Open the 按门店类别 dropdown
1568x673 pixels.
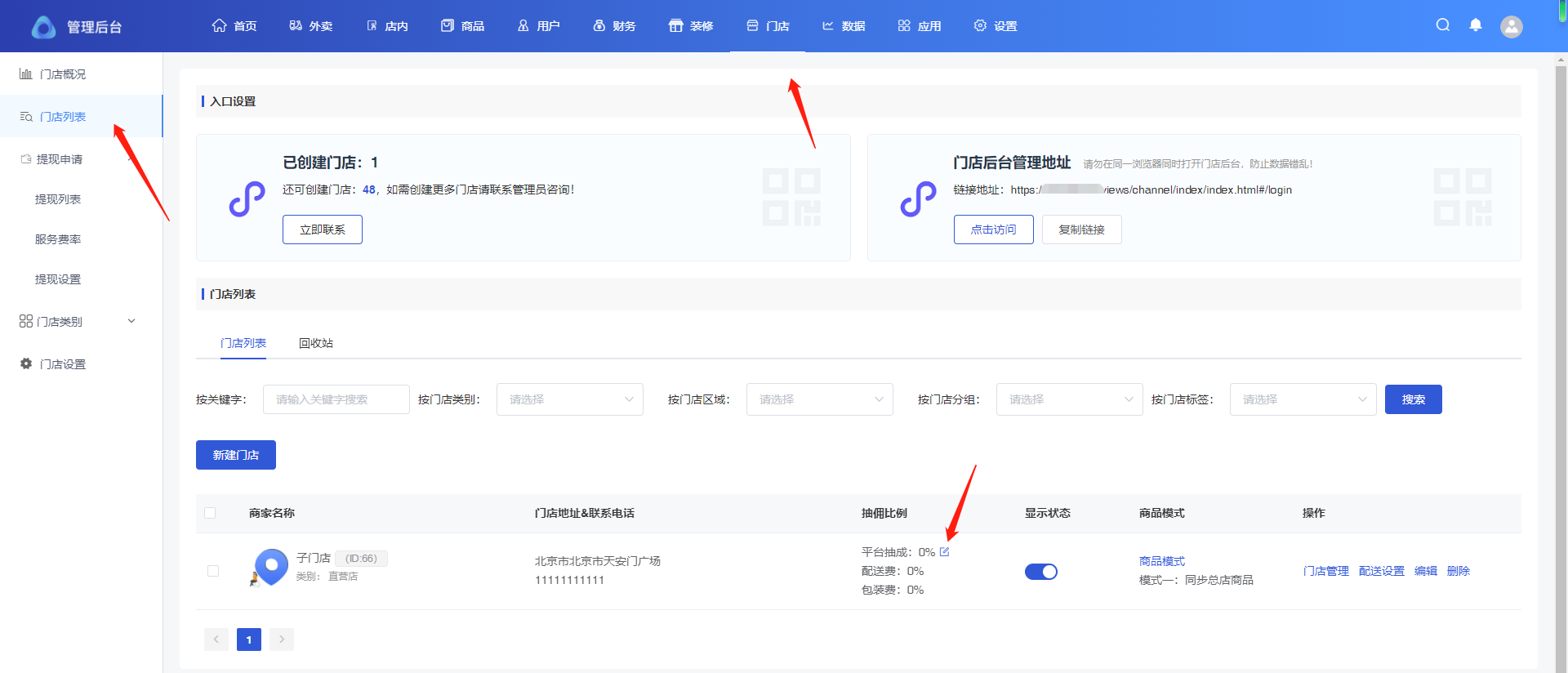coord(569,399)
